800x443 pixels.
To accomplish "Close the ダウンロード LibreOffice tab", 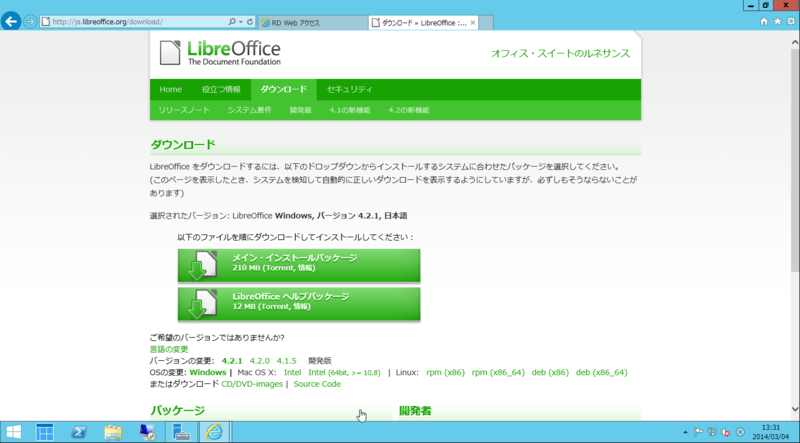I will click(x=473, y=22).
